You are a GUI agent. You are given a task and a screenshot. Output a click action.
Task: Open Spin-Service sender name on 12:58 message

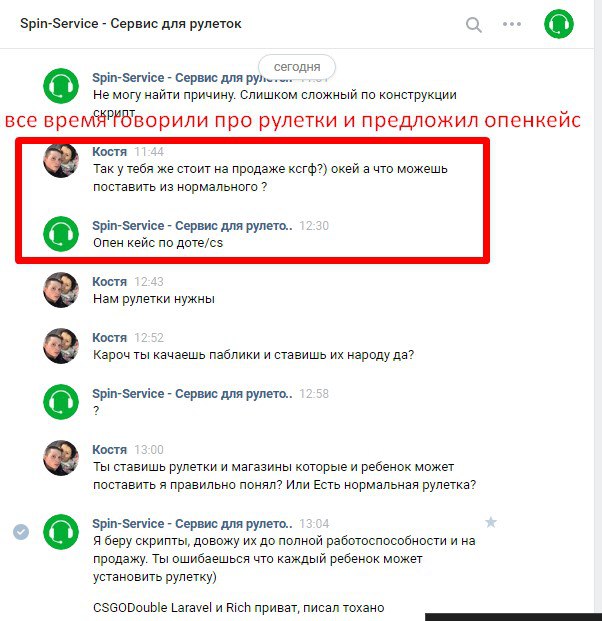click(x=192, y=394)
